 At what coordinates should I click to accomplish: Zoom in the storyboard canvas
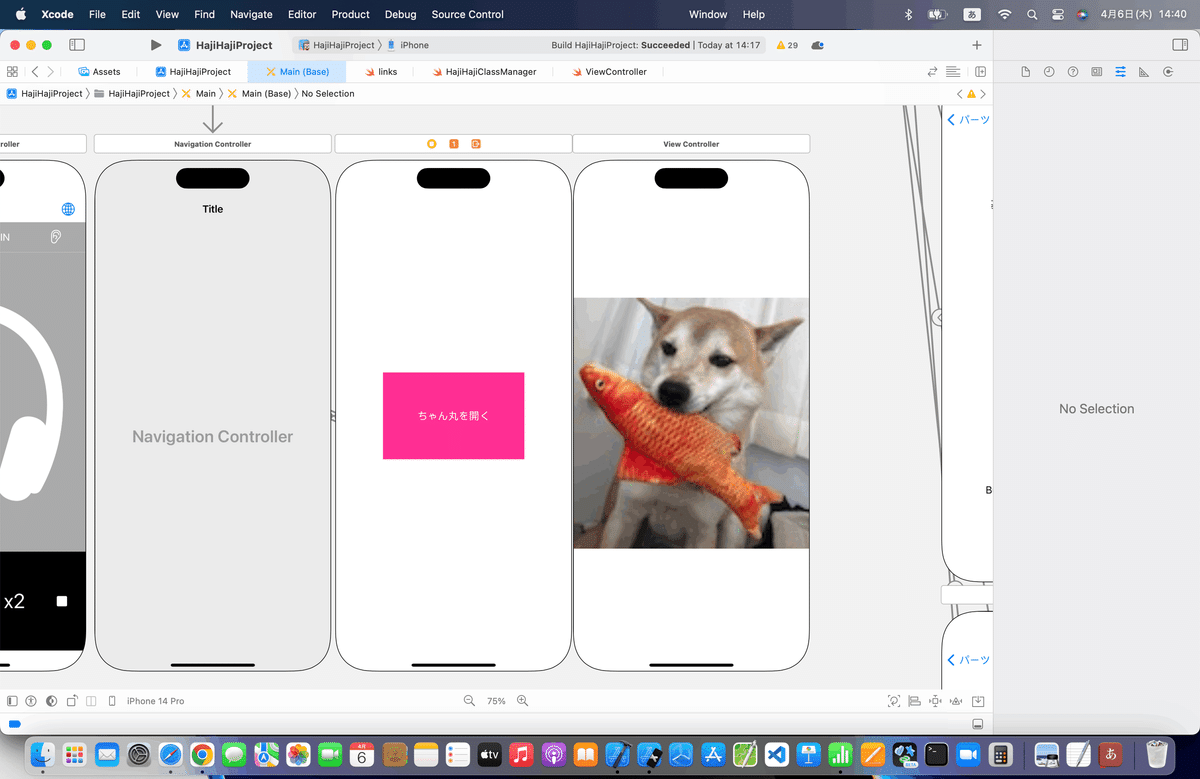(x=522, y=701)
